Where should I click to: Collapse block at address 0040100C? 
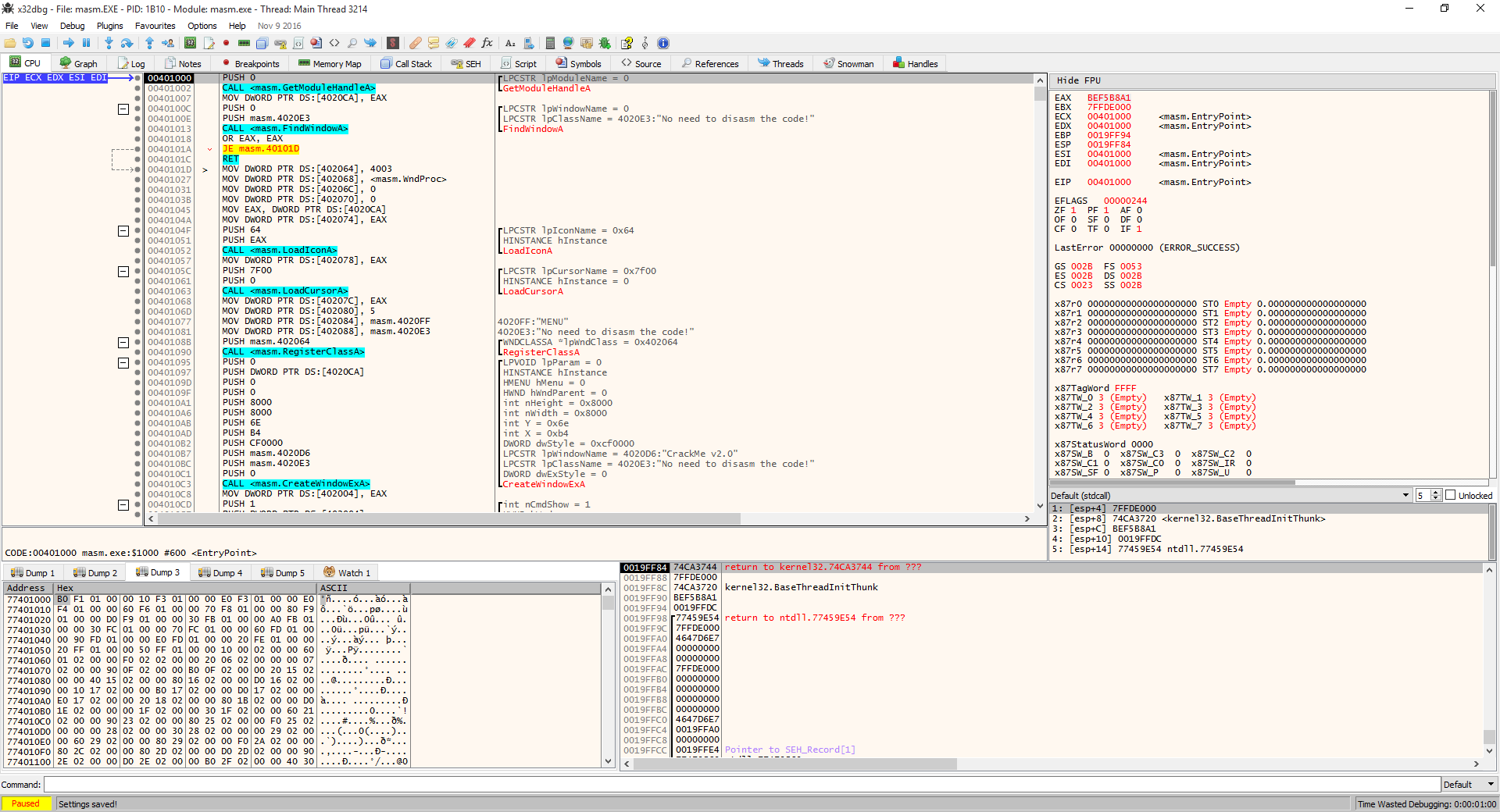click(x=123, y=109)
